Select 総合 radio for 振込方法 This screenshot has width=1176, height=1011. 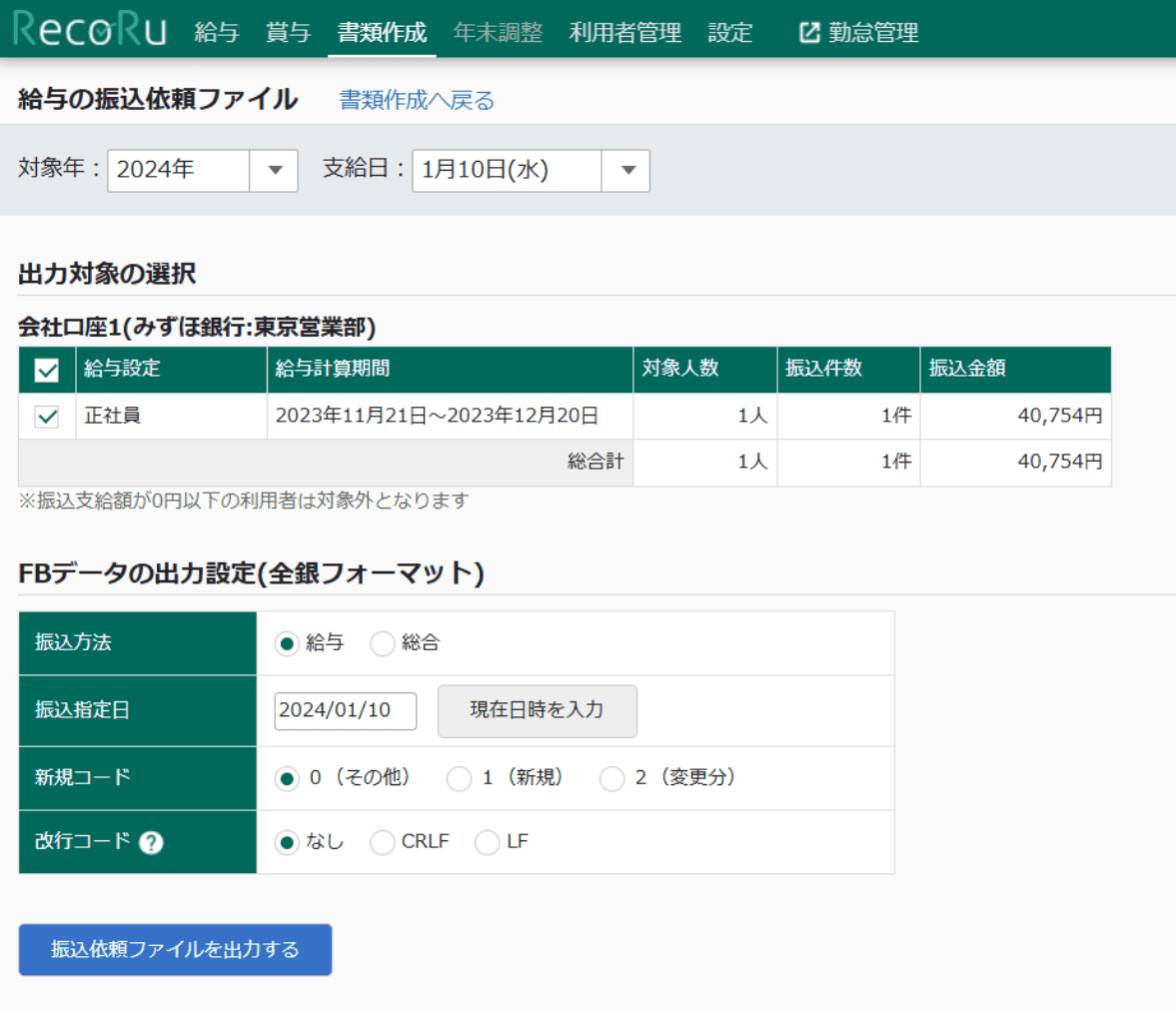382,643
